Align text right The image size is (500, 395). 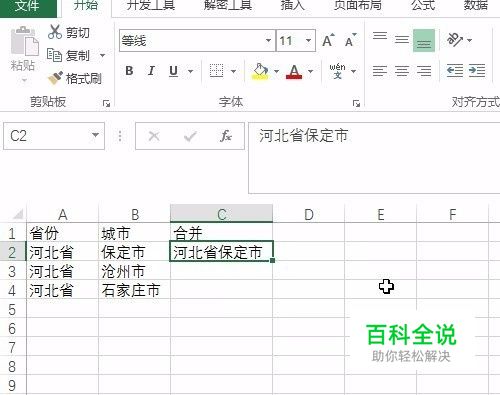pyautogui.click(x=424, y=71)
